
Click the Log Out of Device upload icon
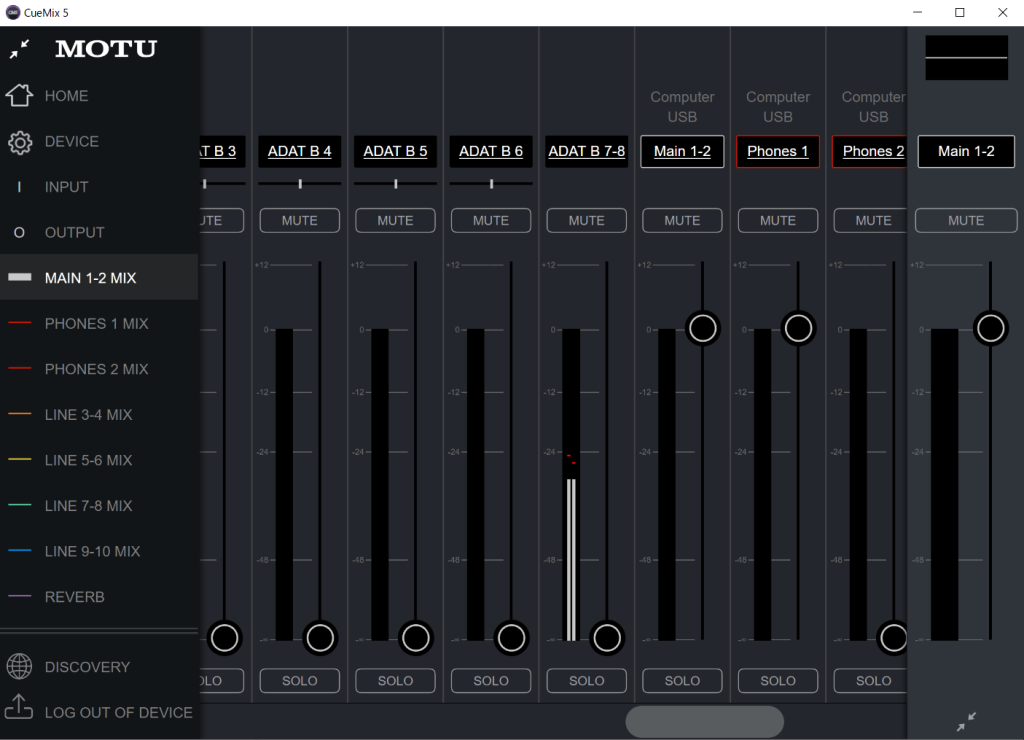tap(19, 708)
